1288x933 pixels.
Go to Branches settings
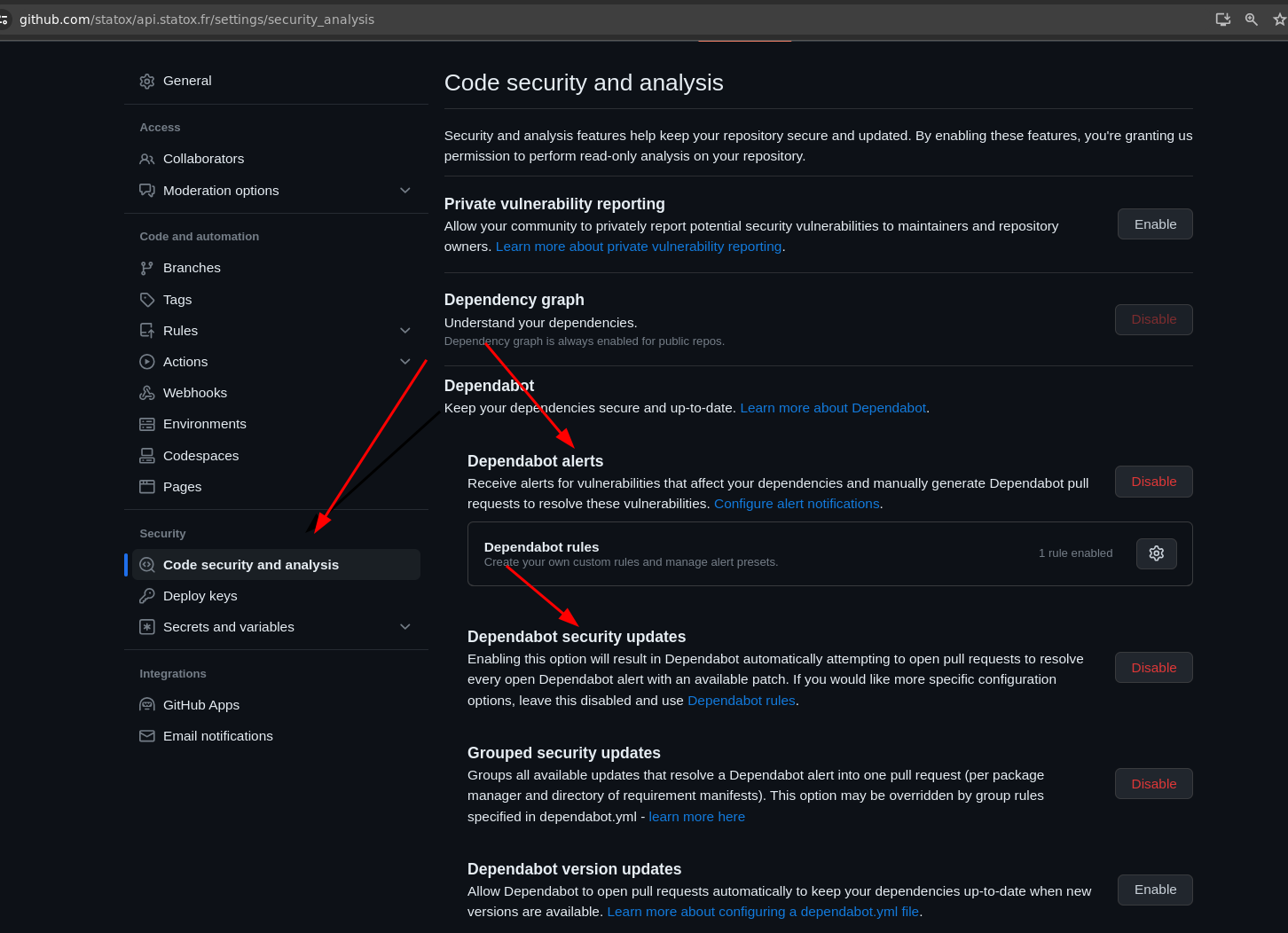click(x=192, y=268)
